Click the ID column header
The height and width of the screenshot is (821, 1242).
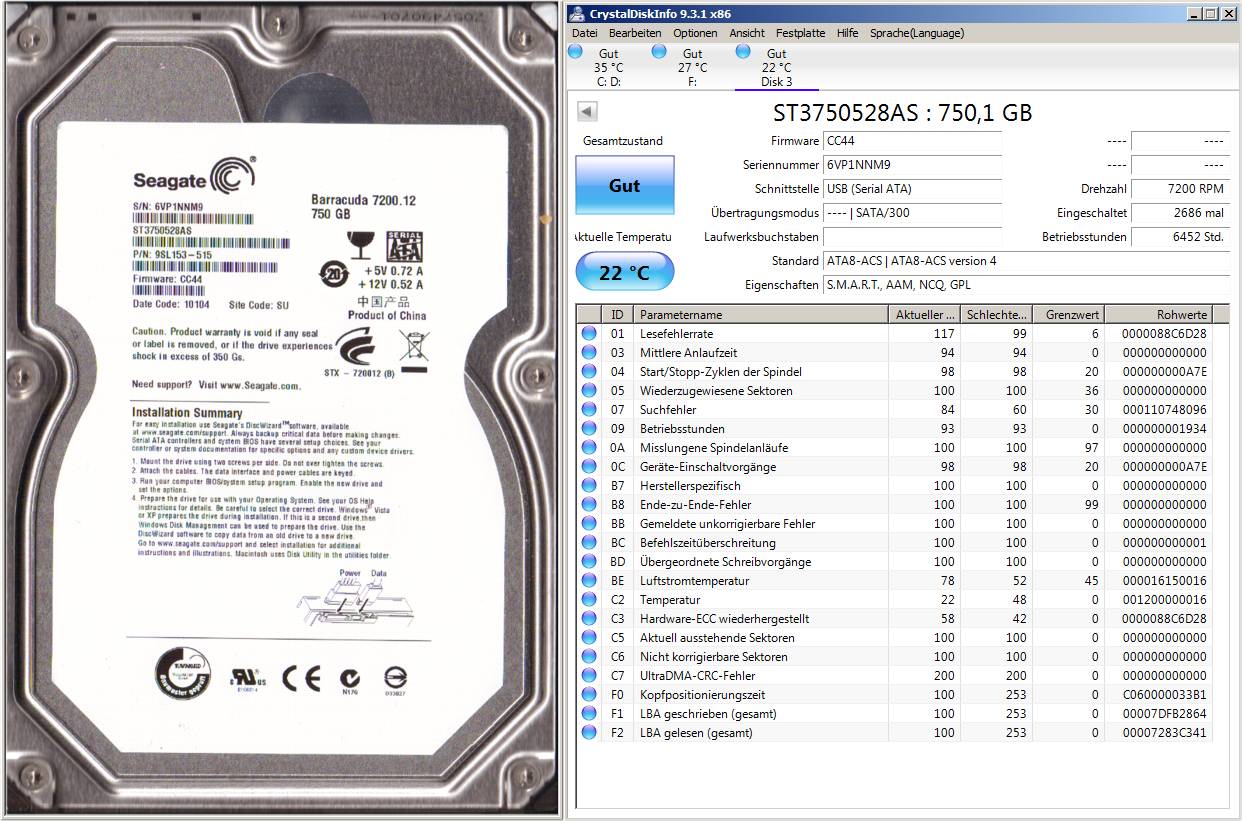[618, 315]
